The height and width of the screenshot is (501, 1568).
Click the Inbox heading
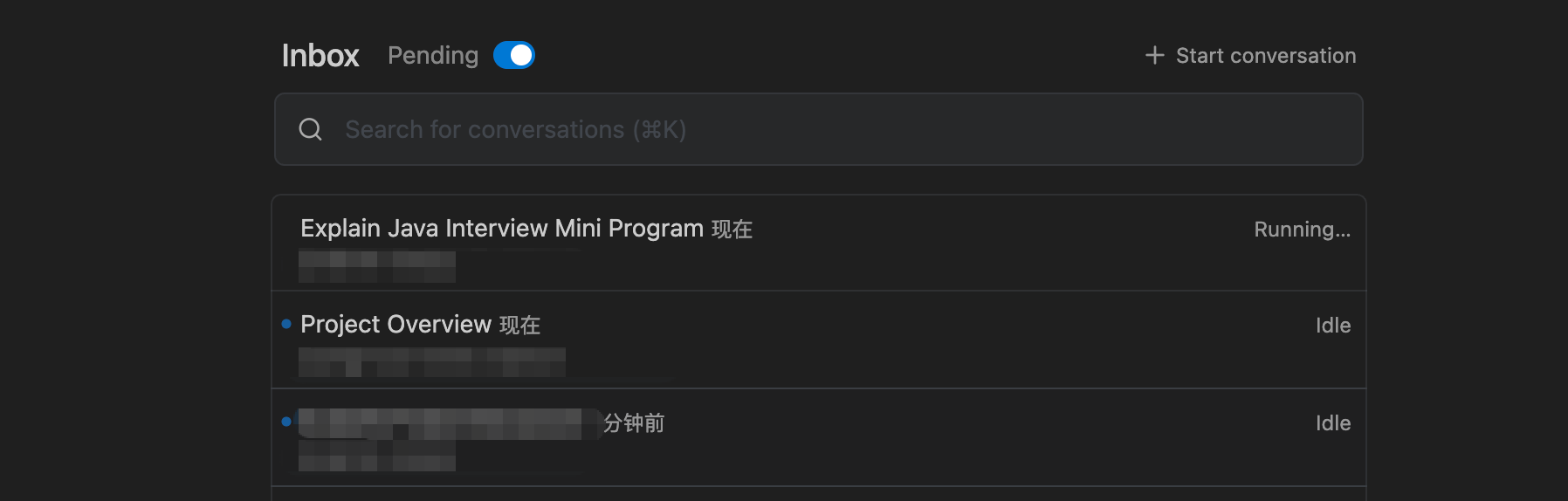(320, 56)
